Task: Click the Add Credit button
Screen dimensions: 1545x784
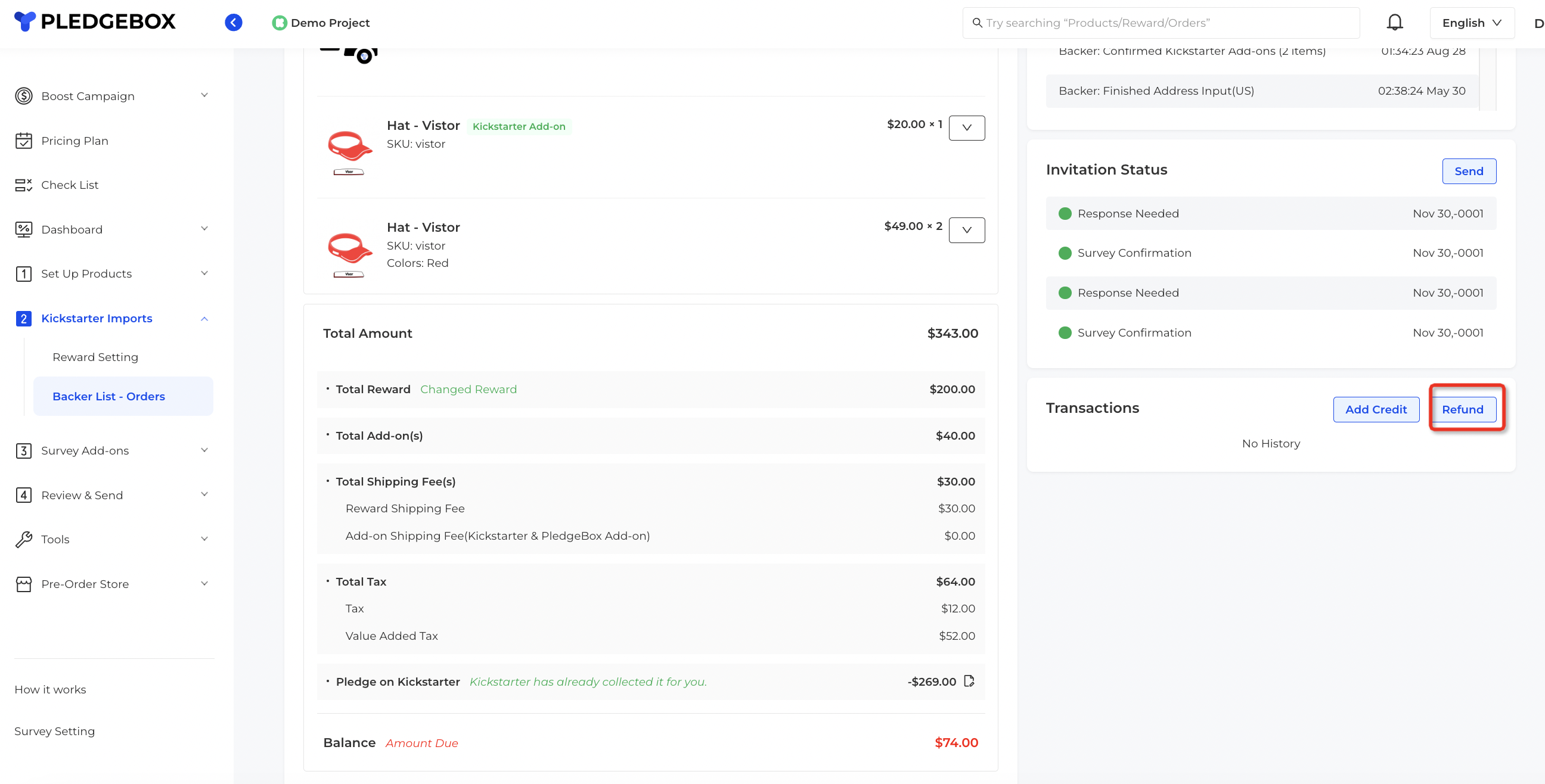Action: click(x=1375, y=409)
